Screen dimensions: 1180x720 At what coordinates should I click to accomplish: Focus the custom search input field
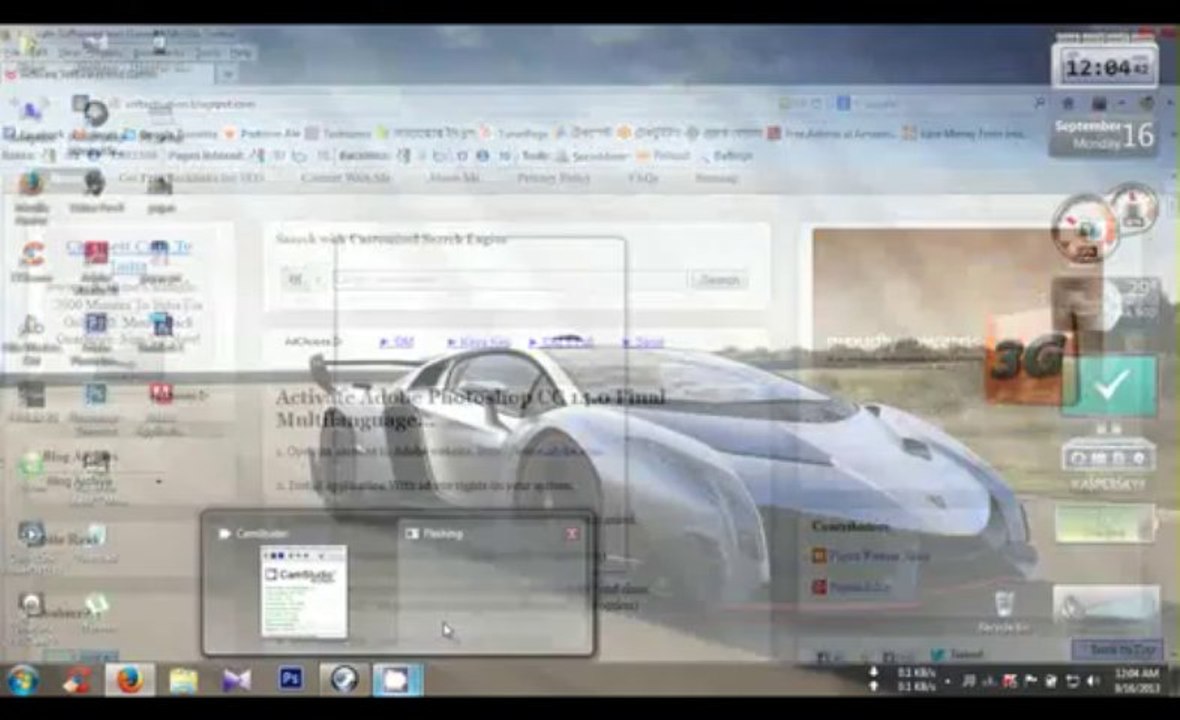point(509,280)
